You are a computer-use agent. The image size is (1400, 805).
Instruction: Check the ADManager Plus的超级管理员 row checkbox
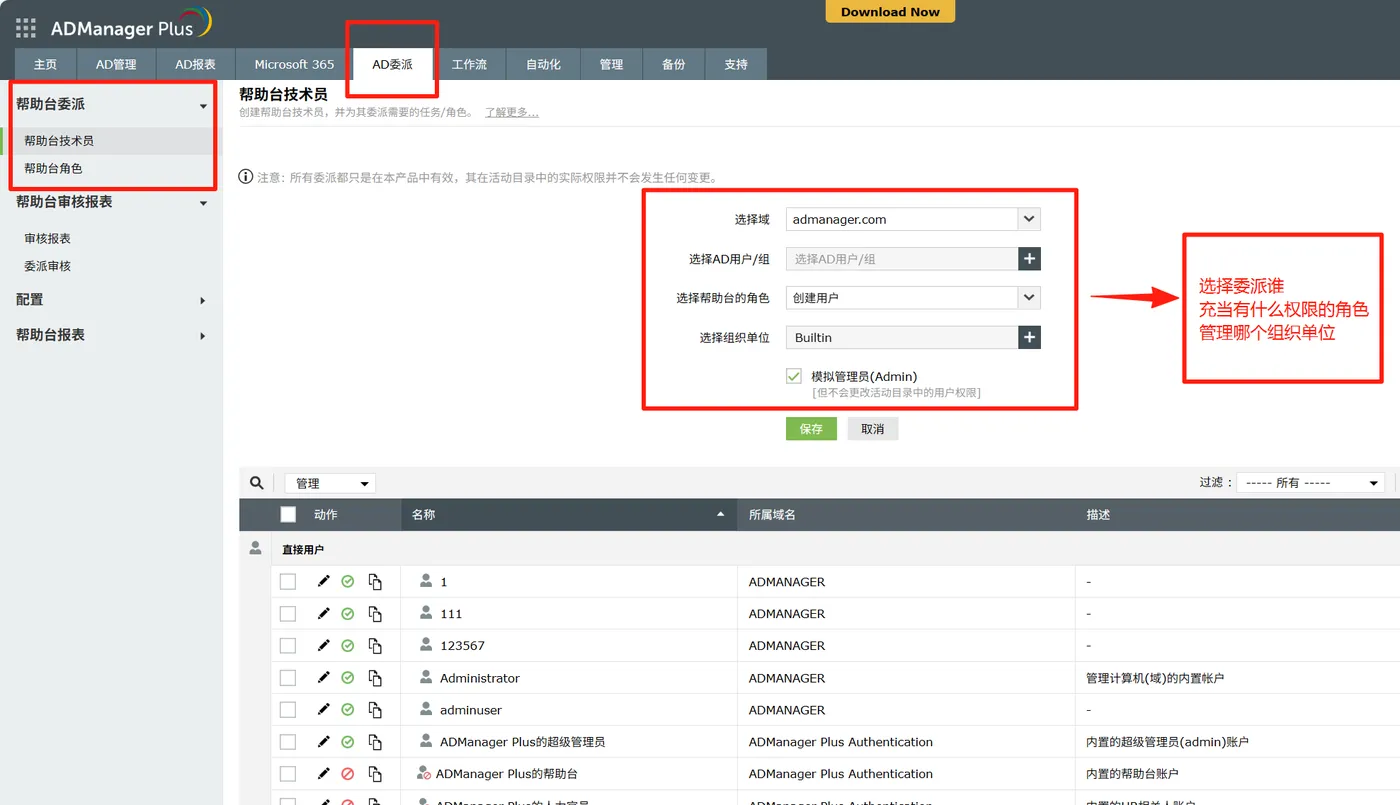(288, 742)
